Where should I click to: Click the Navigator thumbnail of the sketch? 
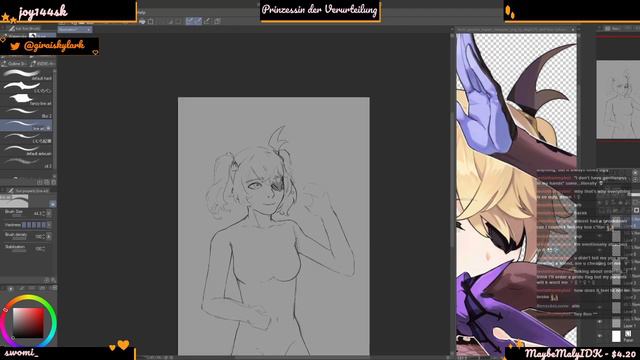[618, 100]
